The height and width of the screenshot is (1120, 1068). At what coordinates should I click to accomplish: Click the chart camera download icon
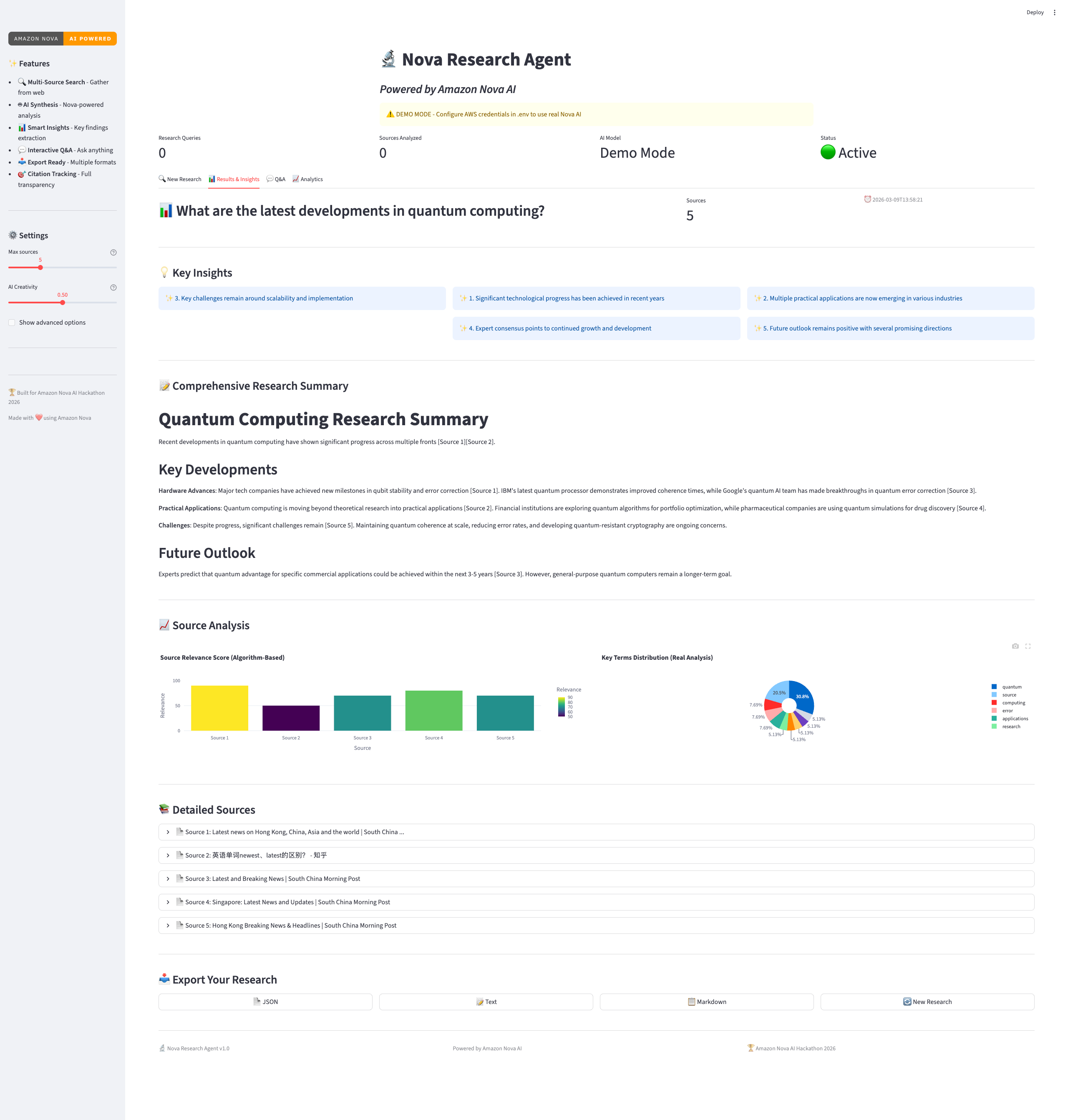coord(1015,646)
